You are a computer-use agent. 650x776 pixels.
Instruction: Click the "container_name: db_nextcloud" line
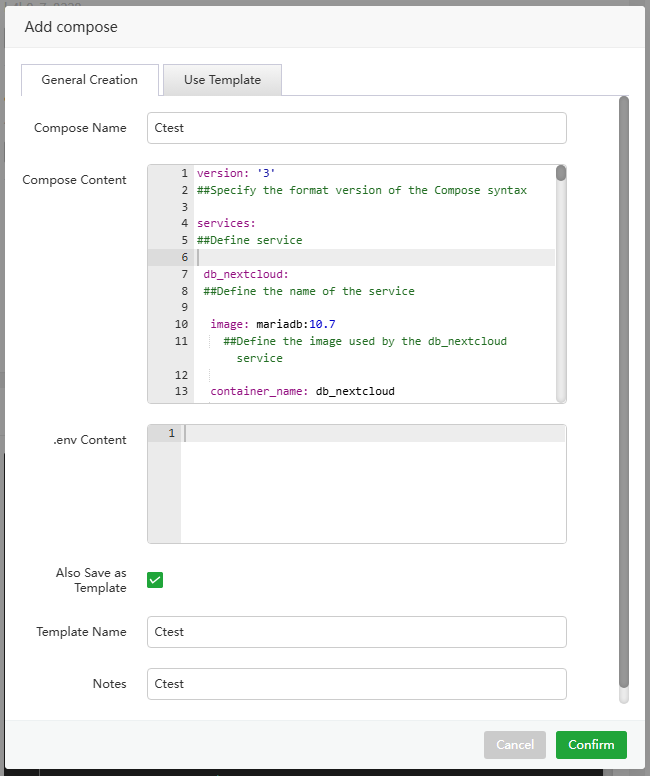coord(302,391)
